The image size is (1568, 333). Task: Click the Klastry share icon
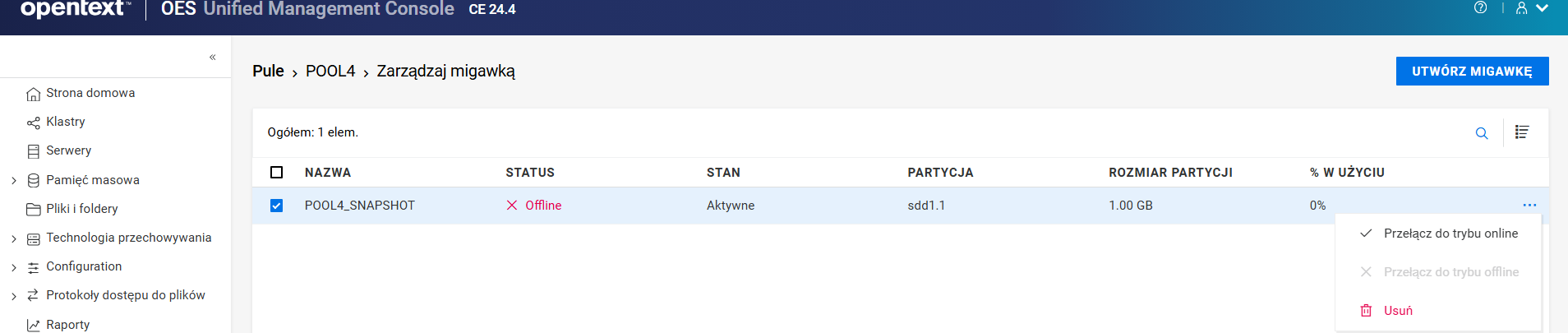[34, 123]
